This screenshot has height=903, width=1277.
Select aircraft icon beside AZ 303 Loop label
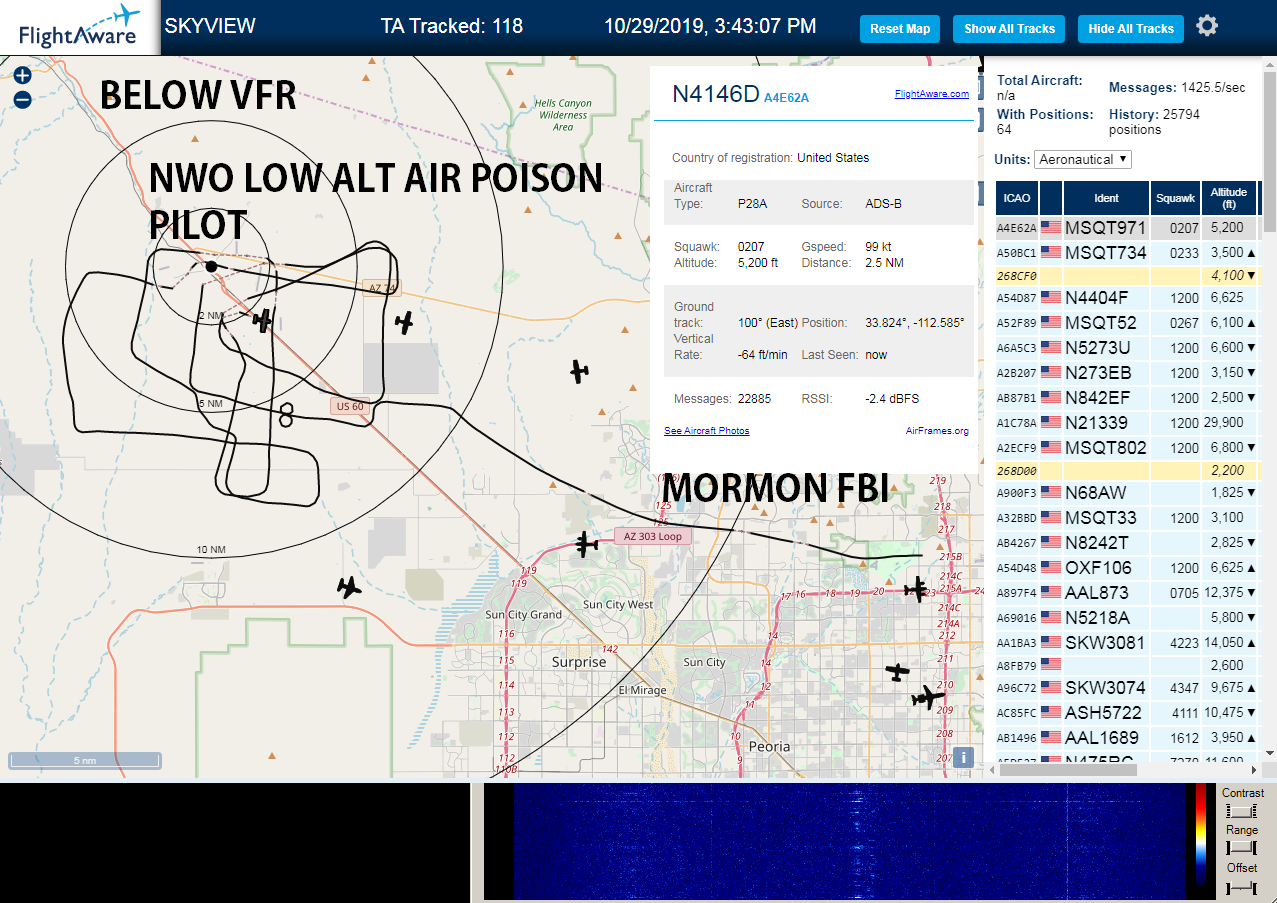pyautogui.click(x=586, y=545)
